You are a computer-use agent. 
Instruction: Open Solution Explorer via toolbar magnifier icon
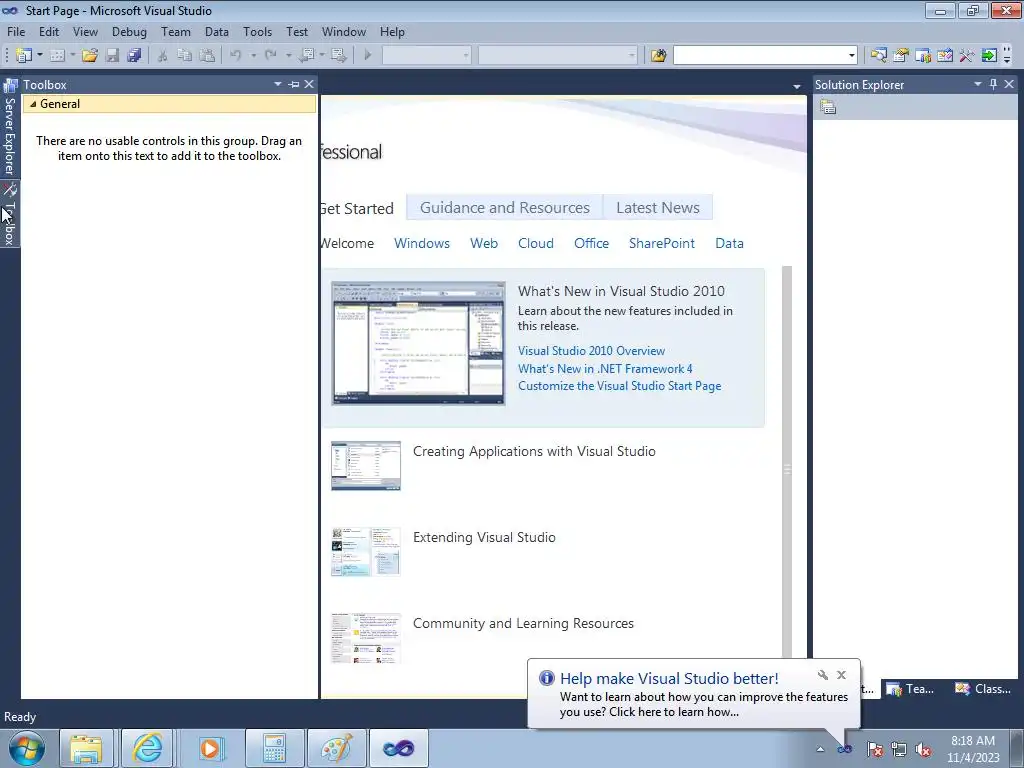pyautogui.click(x=878, y=56)
